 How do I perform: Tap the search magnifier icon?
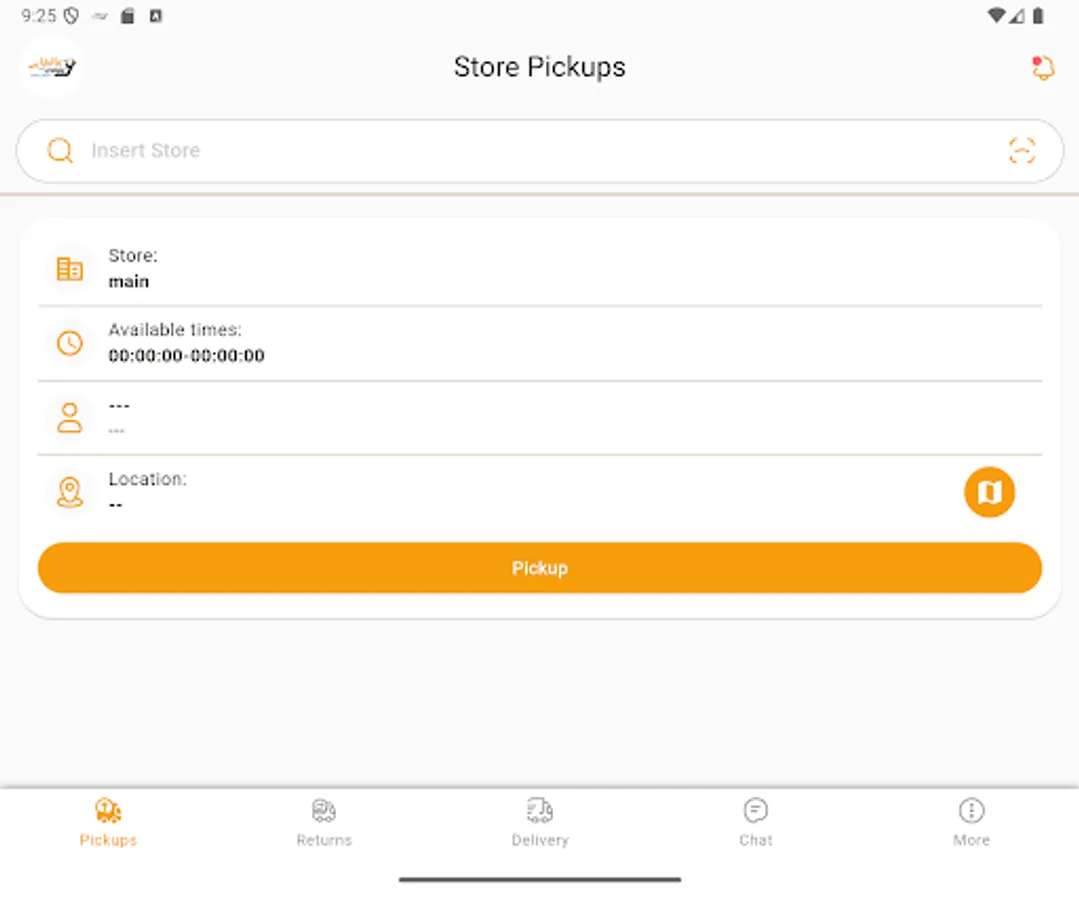60,150
